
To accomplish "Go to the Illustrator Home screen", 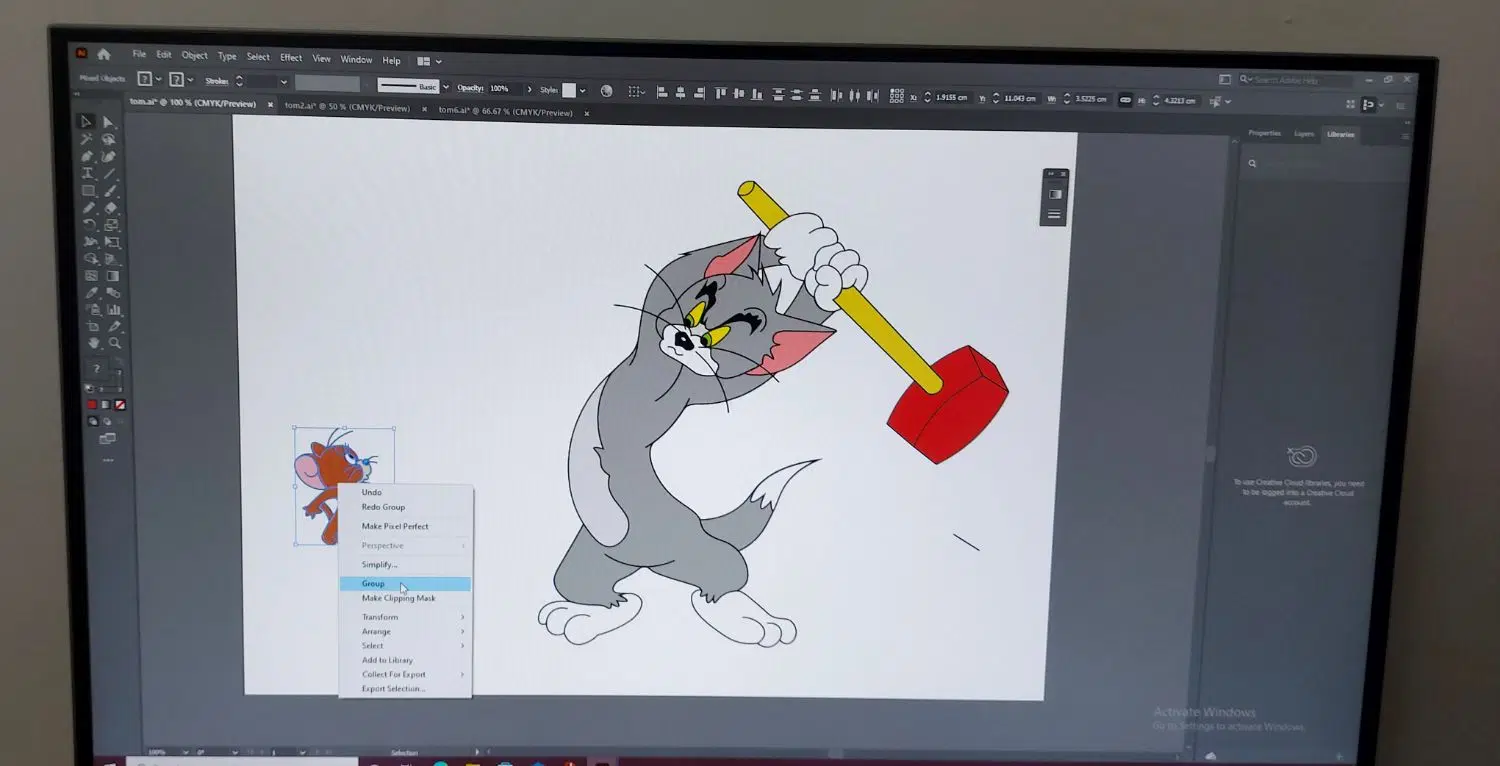I will tap(104, 54).
